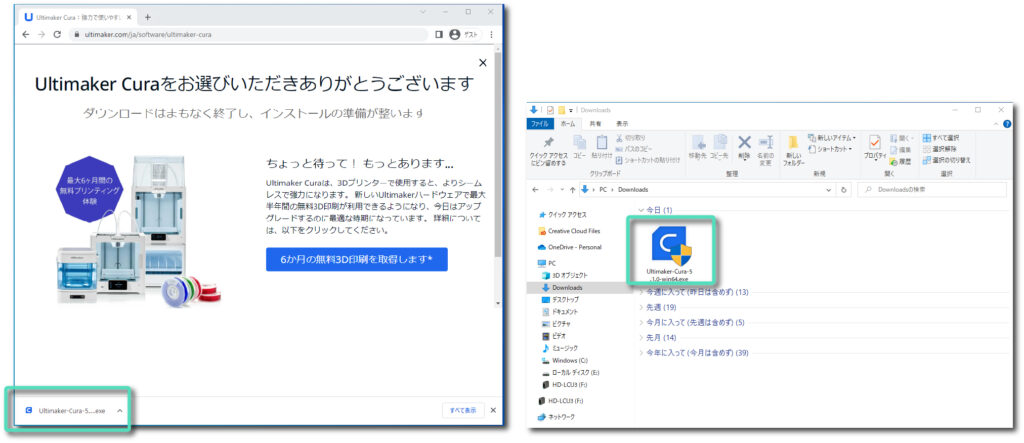
Task: Switch to the 共有 ribbon tab
Action: (x=596, y=123)
